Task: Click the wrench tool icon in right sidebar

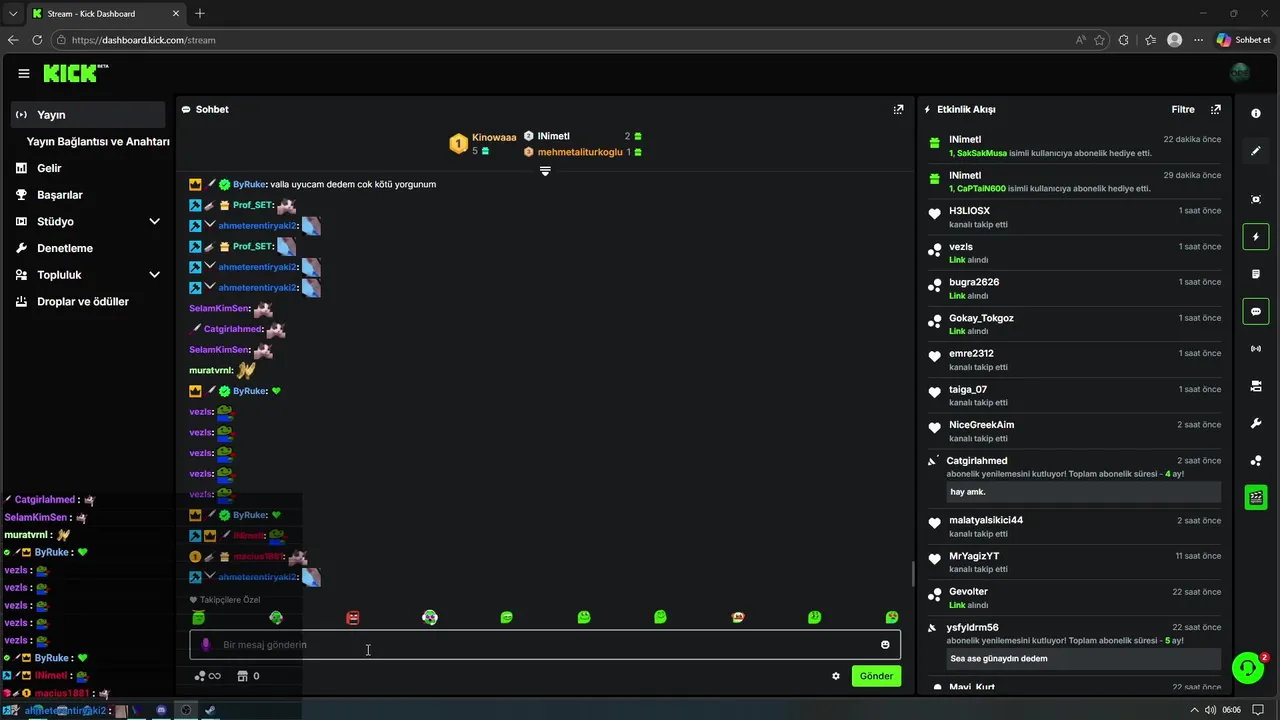Action: (1256, 423)
